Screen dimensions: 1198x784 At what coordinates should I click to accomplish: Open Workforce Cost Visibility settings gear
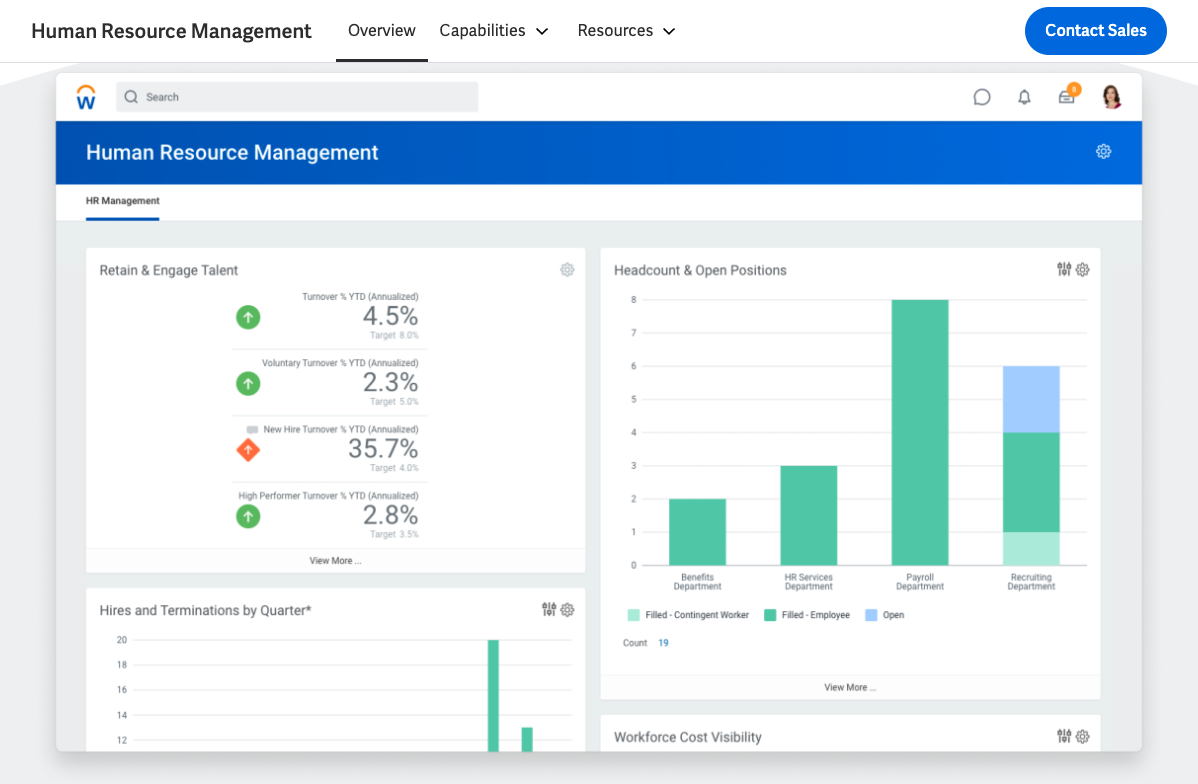pos(1083,737)
